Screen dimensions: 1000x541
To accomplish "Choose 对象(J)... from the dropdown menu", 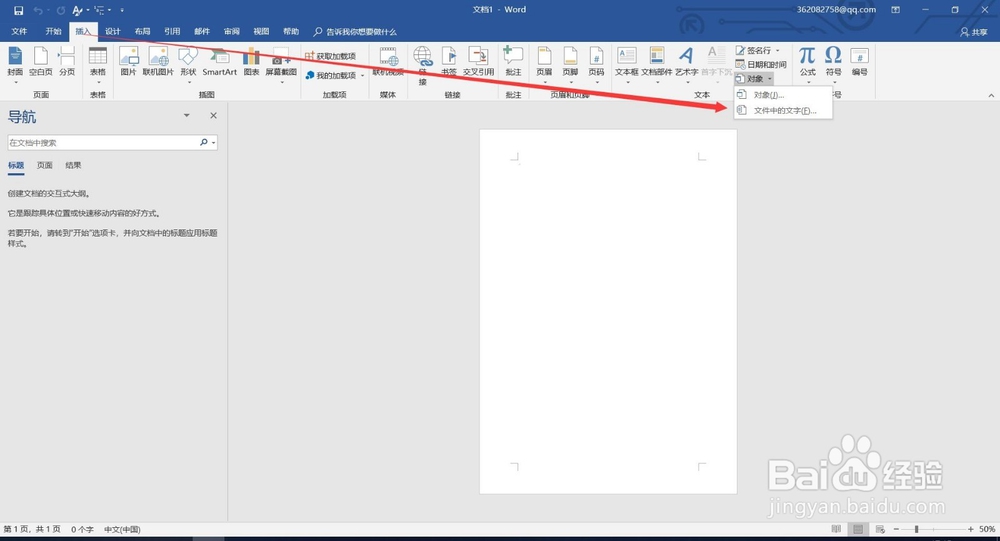I will 783,94.
